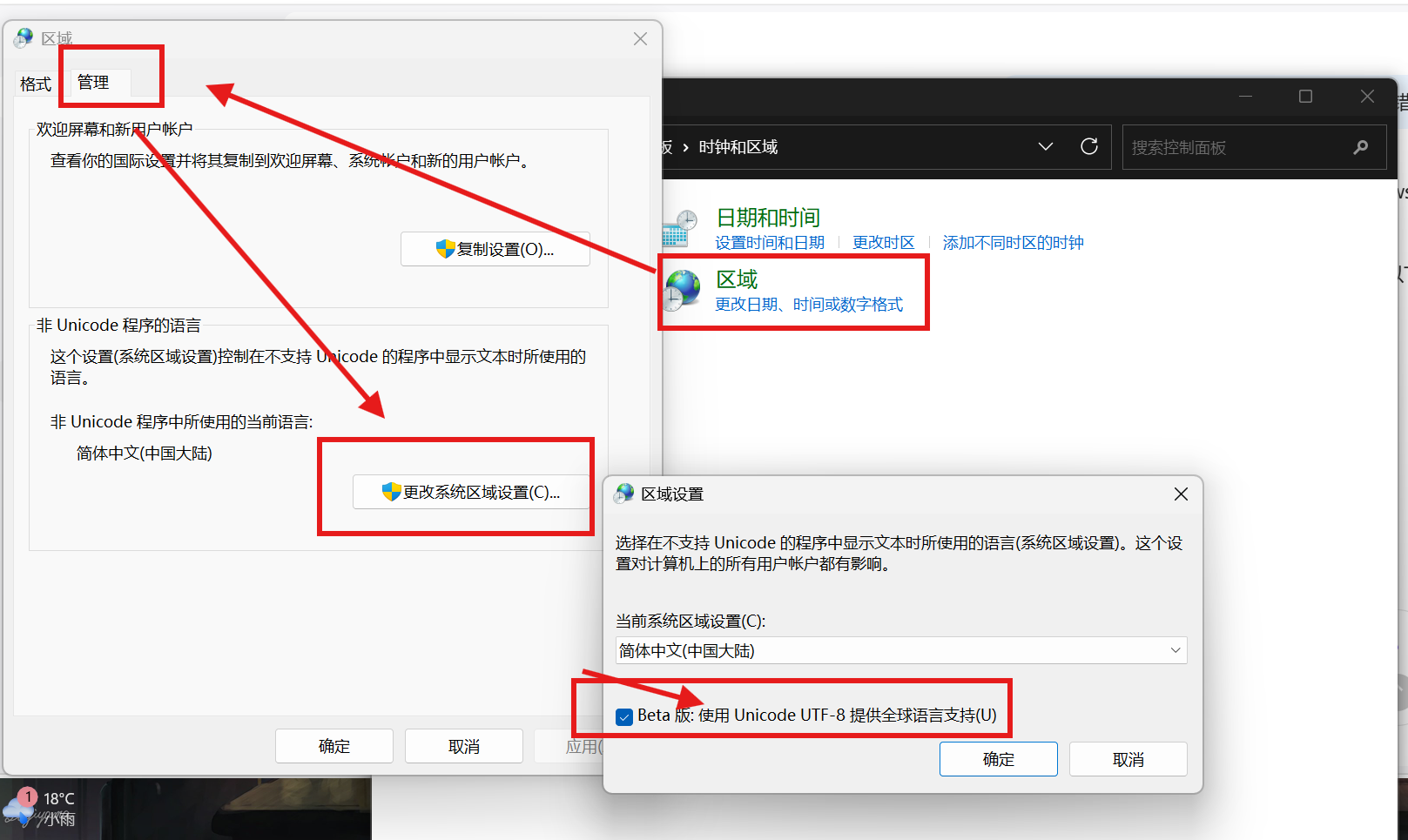Screen dimensions: 1408x840
Task: Open 更改日期、时间或数字格式 link
Action: point(809,305)
